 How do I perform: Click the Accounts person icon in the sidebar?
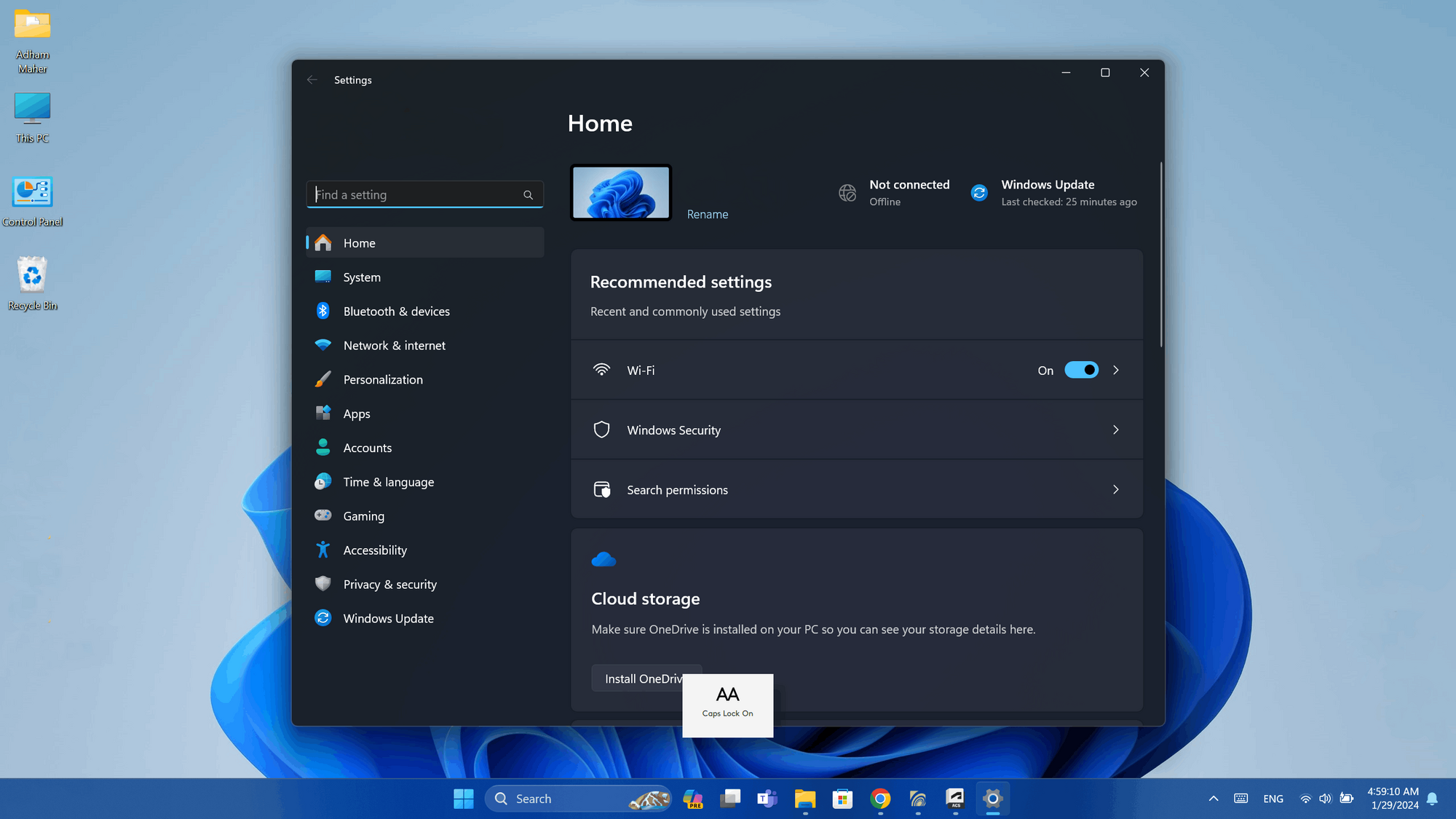pyautogui.click(x=323, y=448)
